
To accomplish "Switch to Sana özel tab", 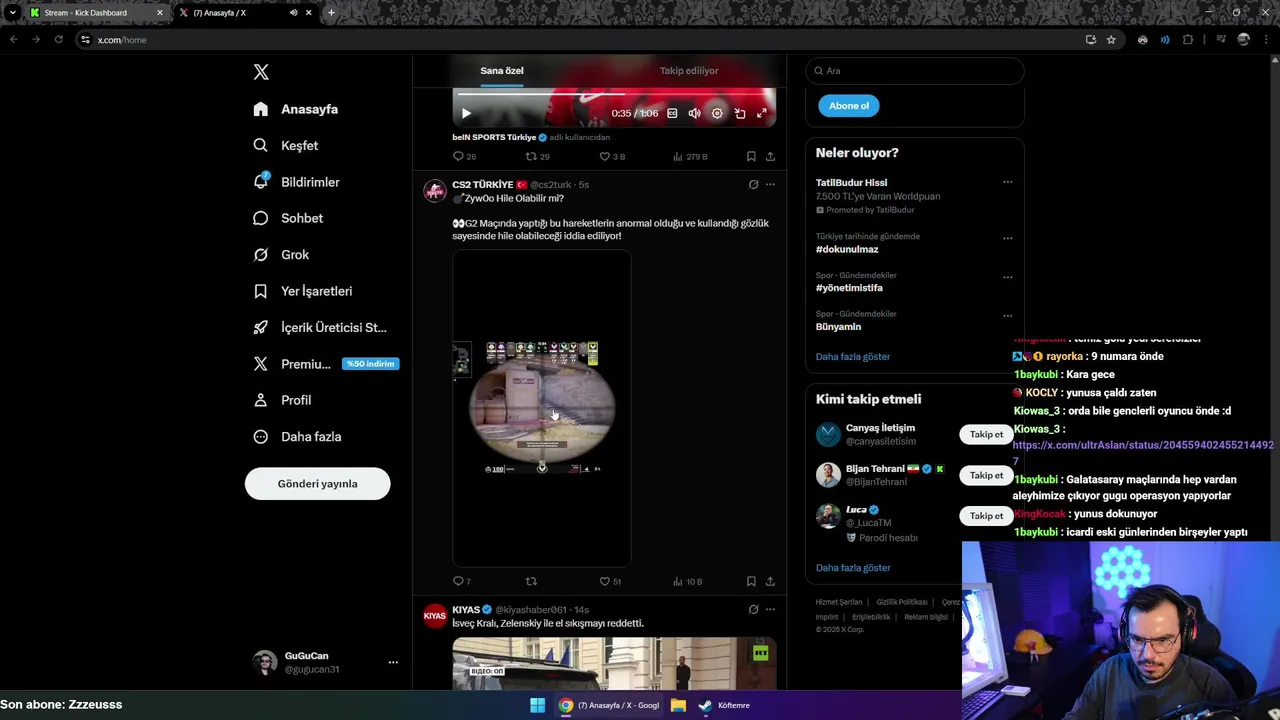I will tap(502, 71).
